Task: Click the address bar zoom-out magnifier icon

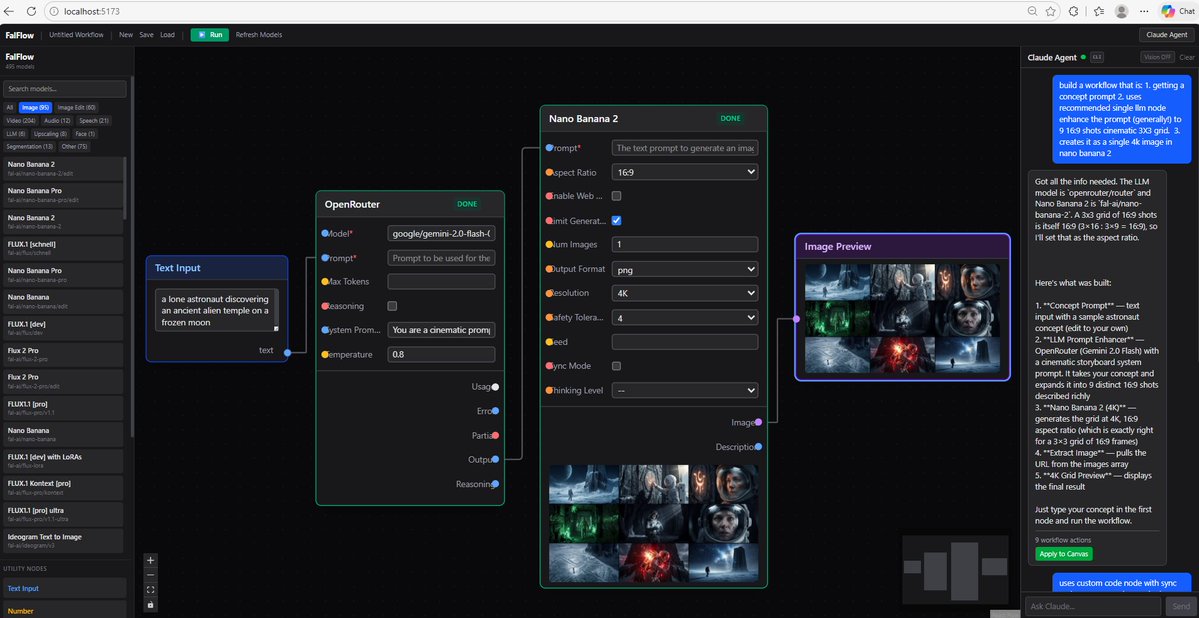Action: coord(1032,11)
